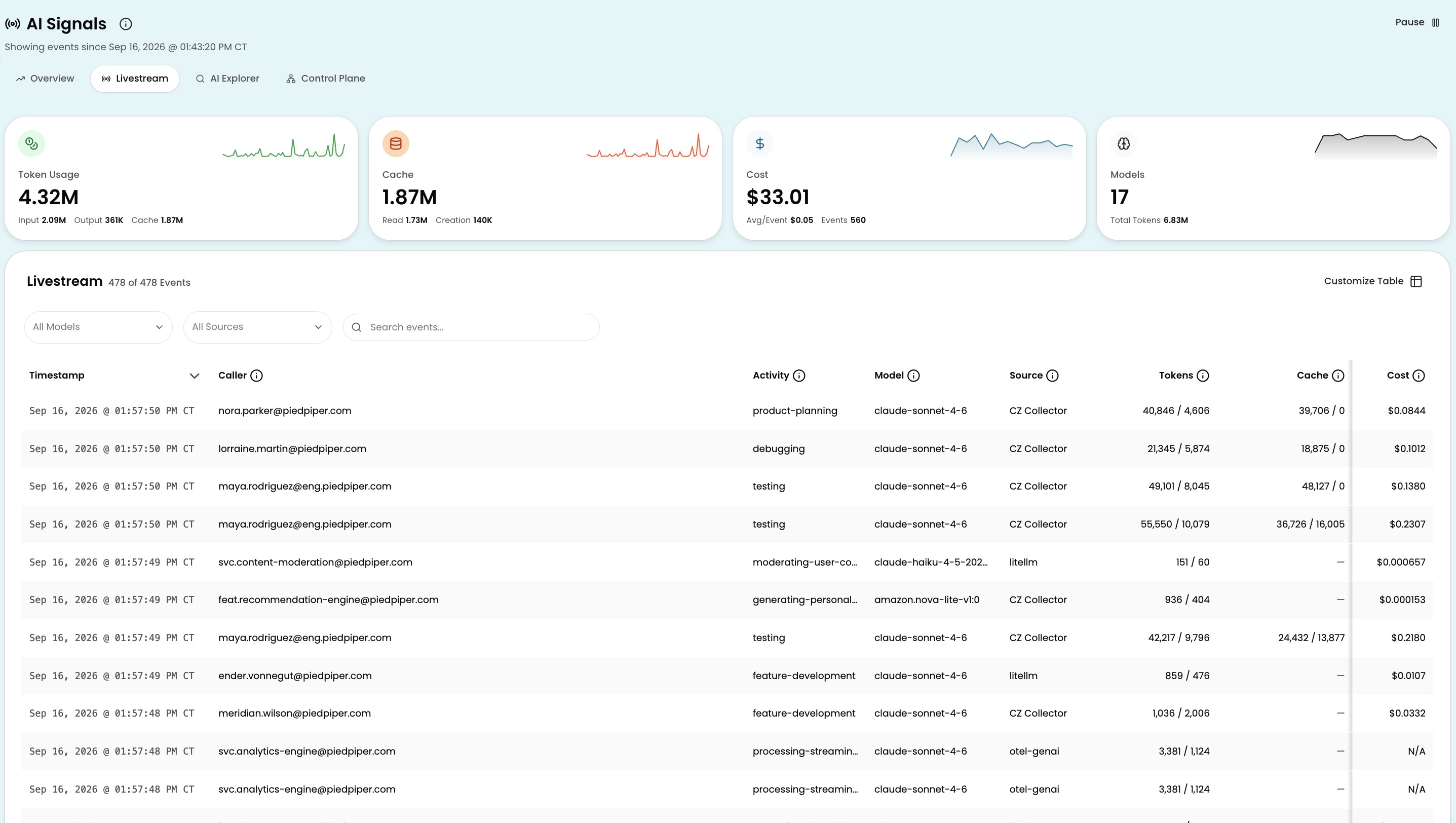The height and width of the screenshot is (823, 1456).
Task: Click the Models brain icon
Action: (x=1124, y=143)
